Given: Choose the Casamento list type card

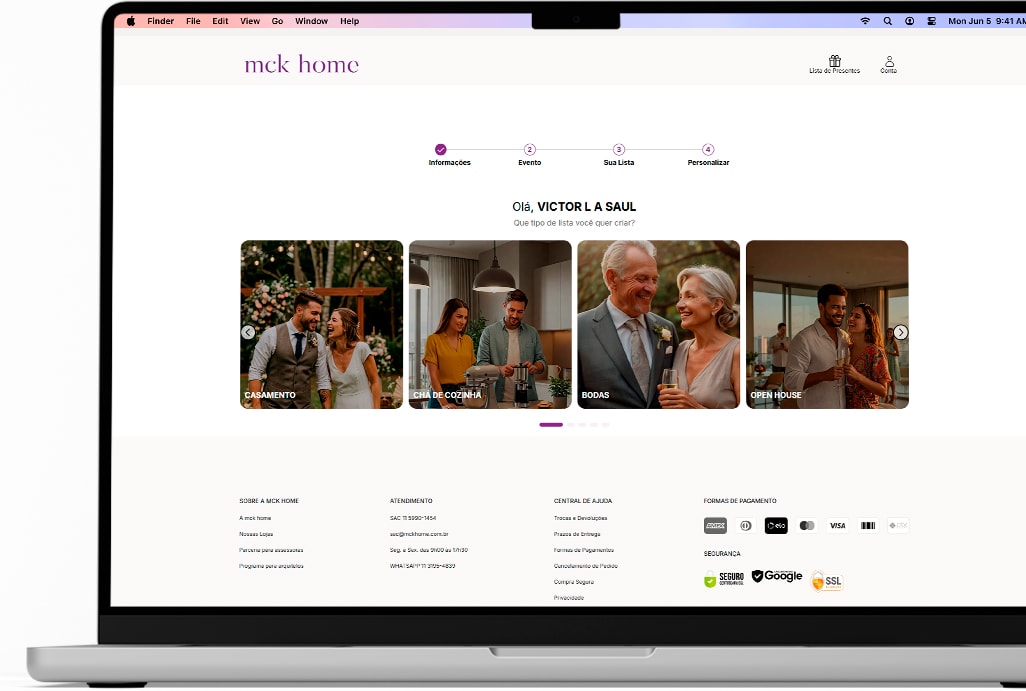Looking at the screenshot, I should point(321,324).
